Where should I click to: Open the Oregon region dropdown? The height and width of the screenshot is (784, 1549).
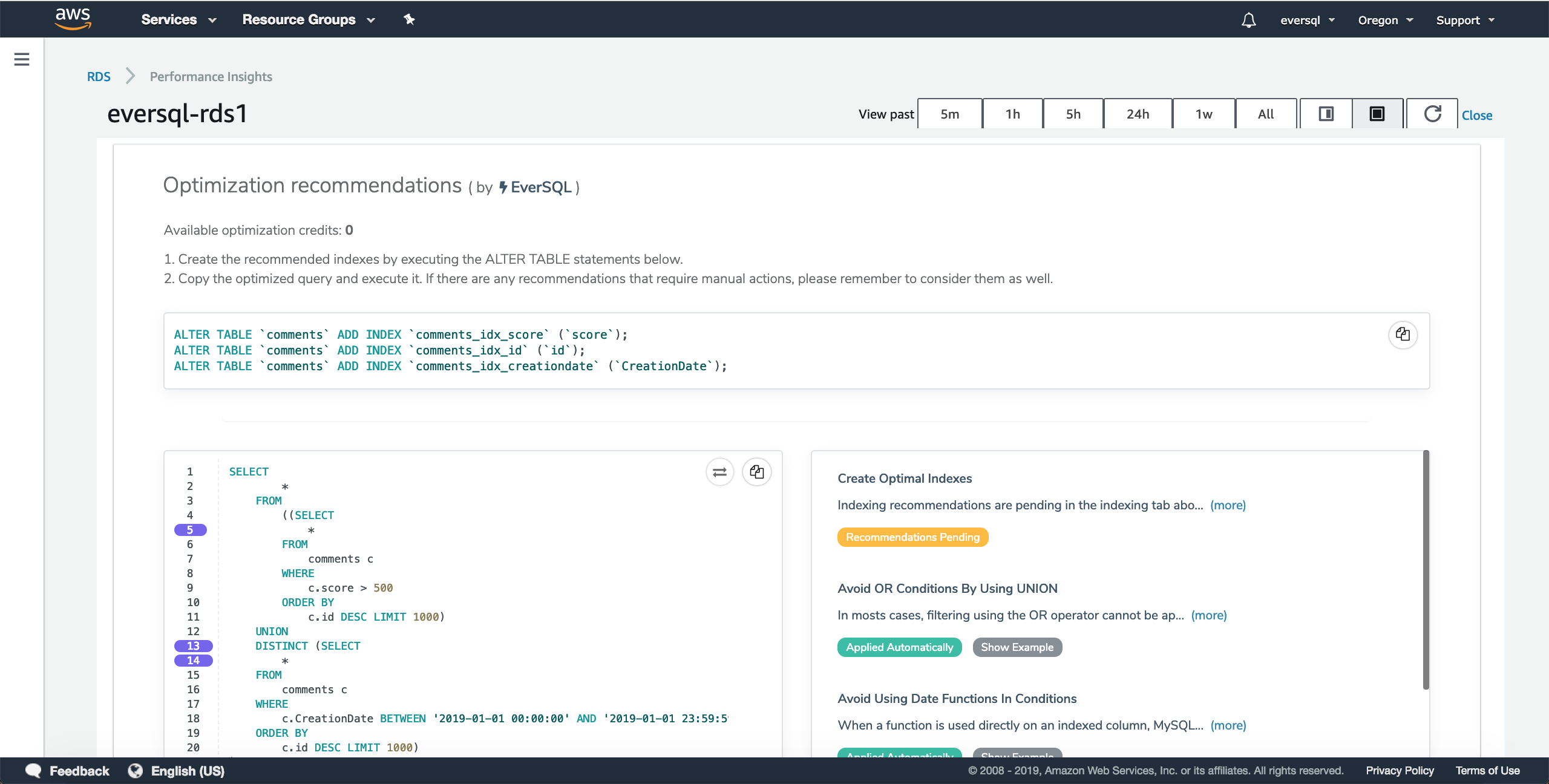(1385, 20)
